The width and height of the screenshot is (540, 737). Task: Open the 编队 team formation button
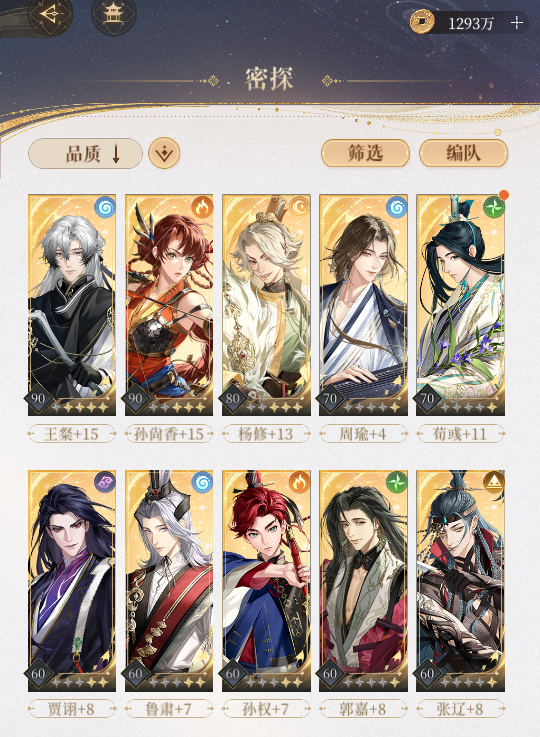click(x=463, y=153)
